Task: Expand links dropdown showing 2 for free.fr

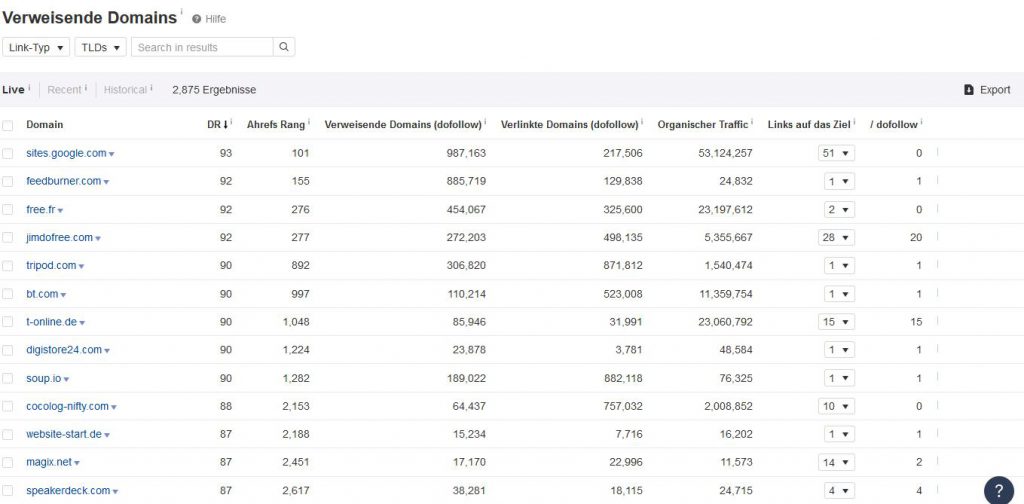Action: (x=839, y=210)
